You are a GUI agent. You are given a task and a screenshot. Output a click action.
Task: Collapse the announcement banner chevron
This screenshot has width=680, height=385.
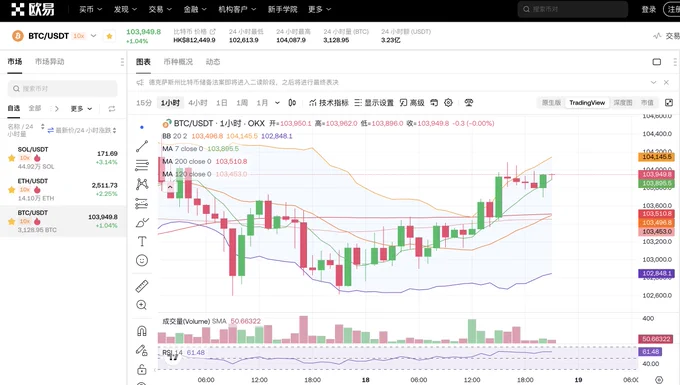click(653, 82)
